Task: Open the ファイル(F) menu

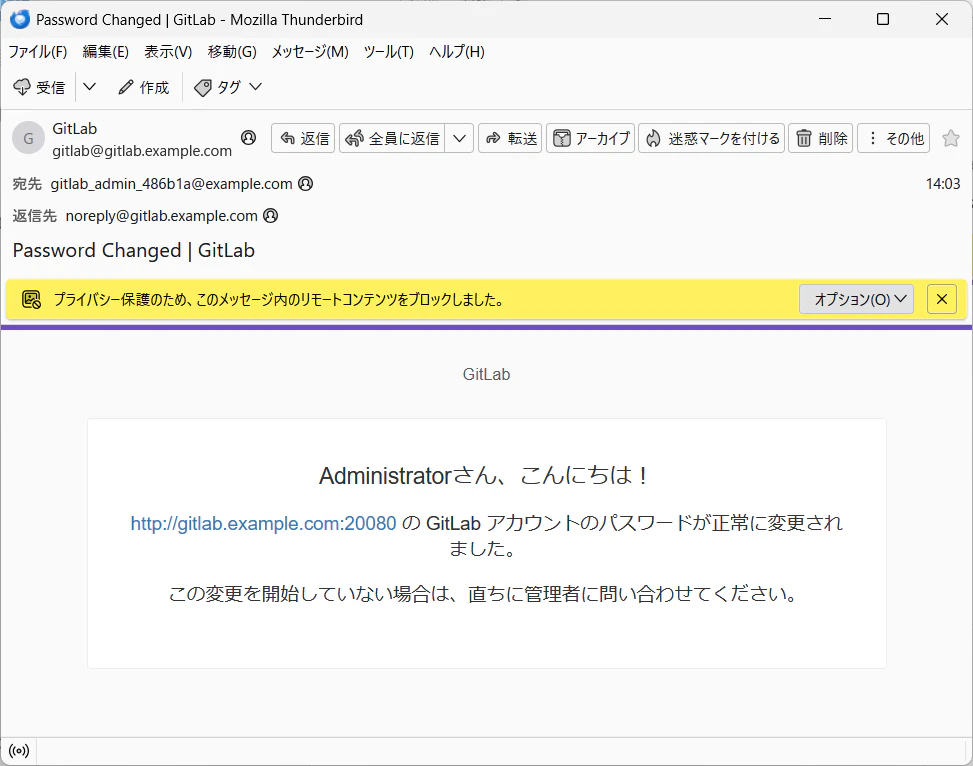Action: coord(38,52)
